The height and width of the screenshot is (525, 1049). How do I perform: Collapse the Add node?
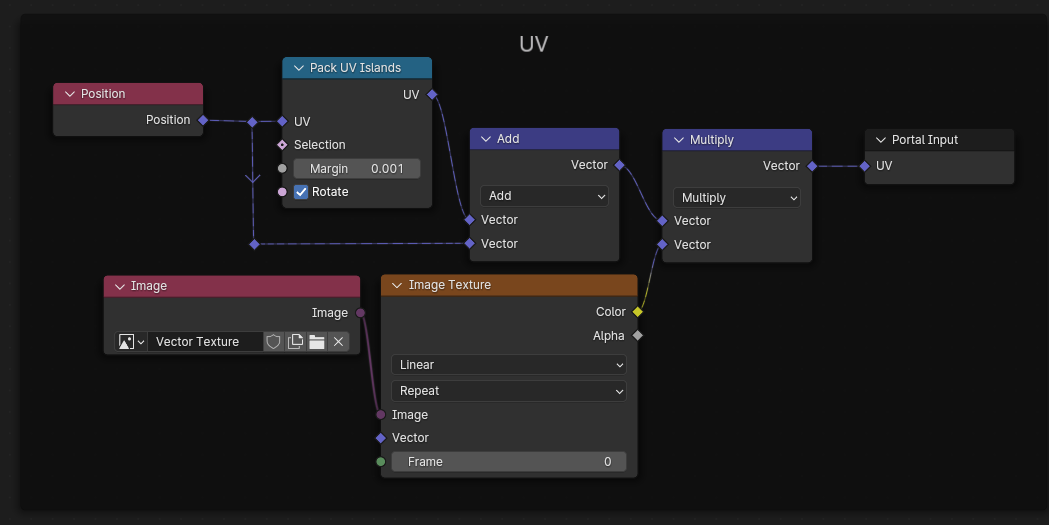(x=486, y=138)
